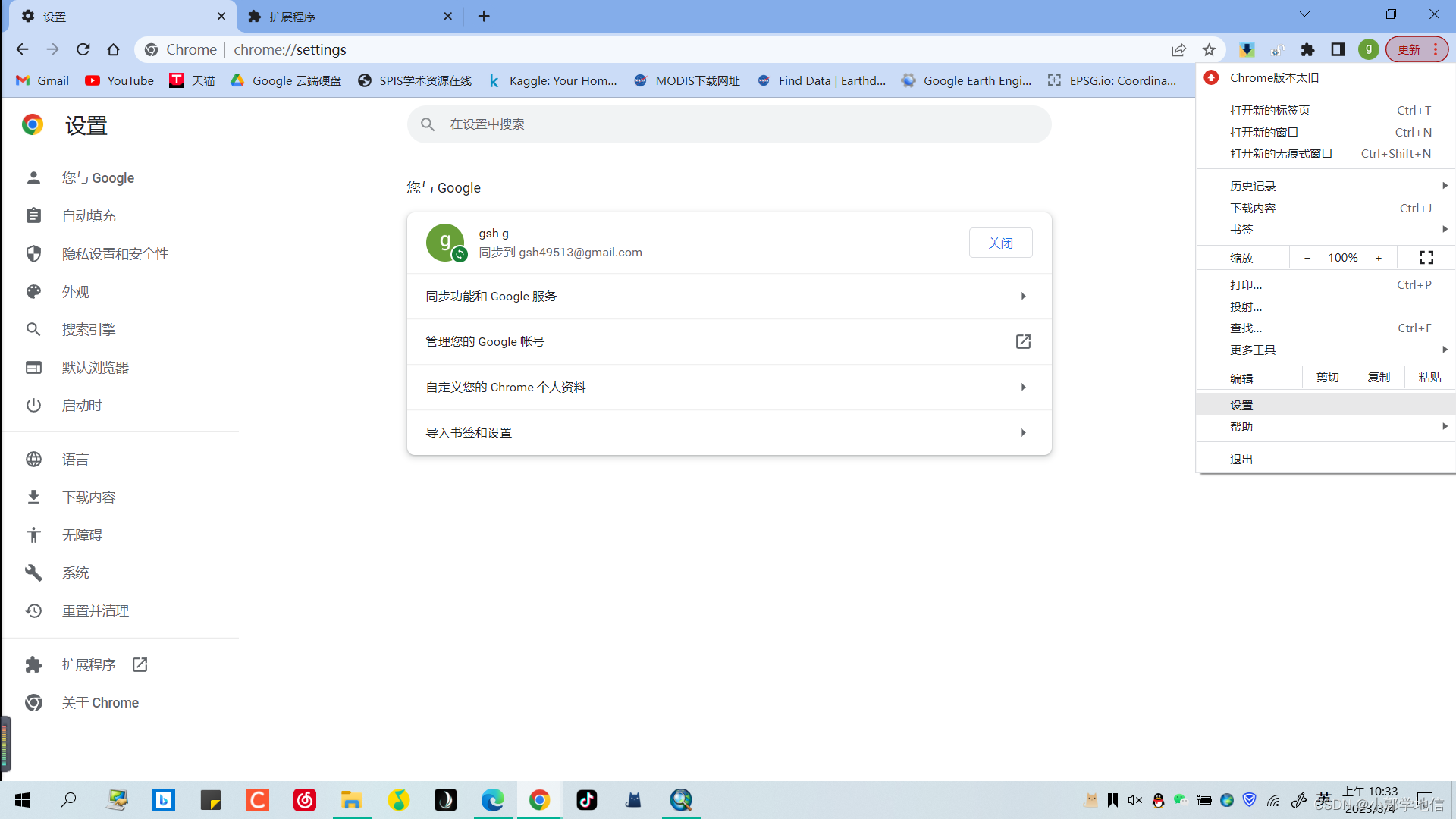The image size is (1456, 819).
Task: Decrease zoom with the minus control
Action: (x=1307, y=257)
